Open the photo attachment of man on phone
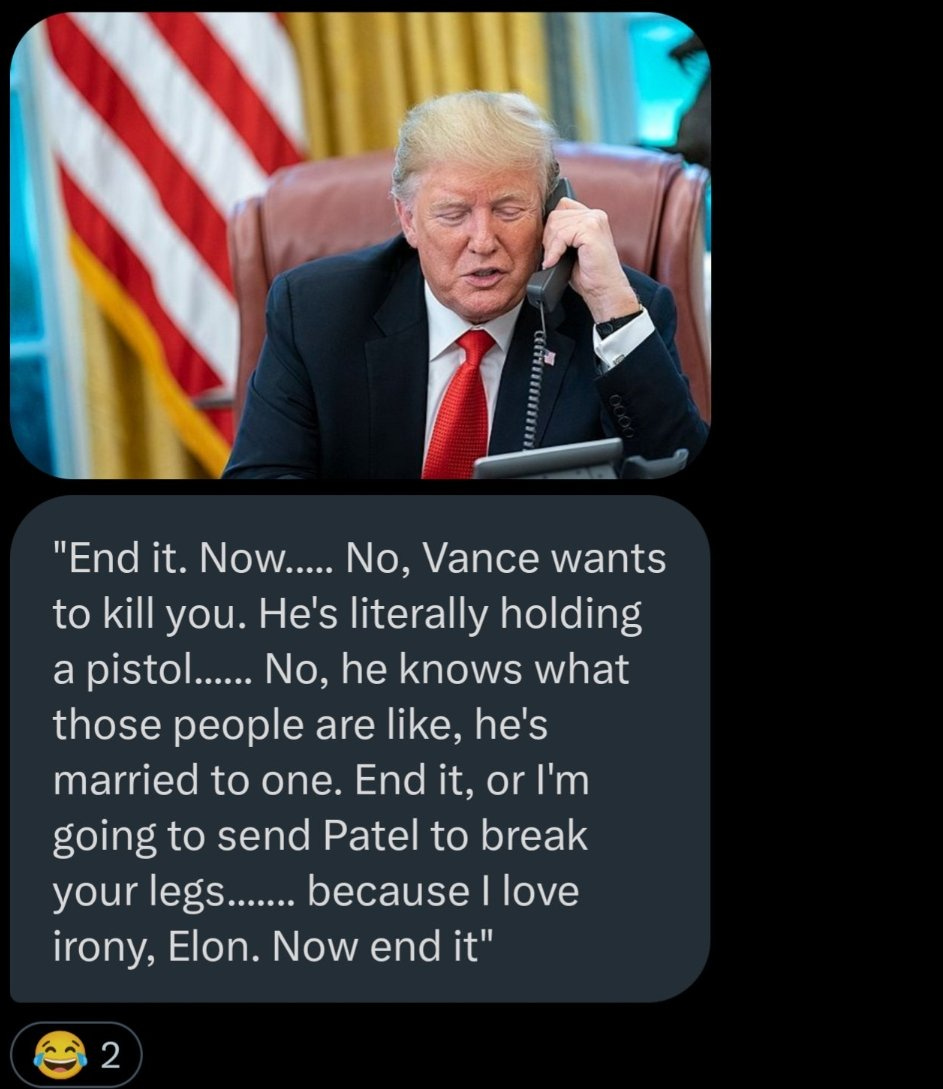The width and height of the screenshot is (943, 1089). tap(360, 245)
